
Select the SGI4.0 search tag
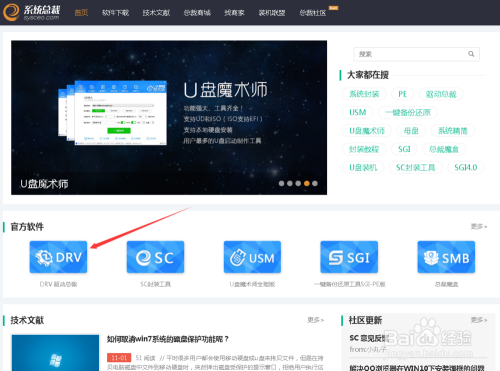[466, 167]
